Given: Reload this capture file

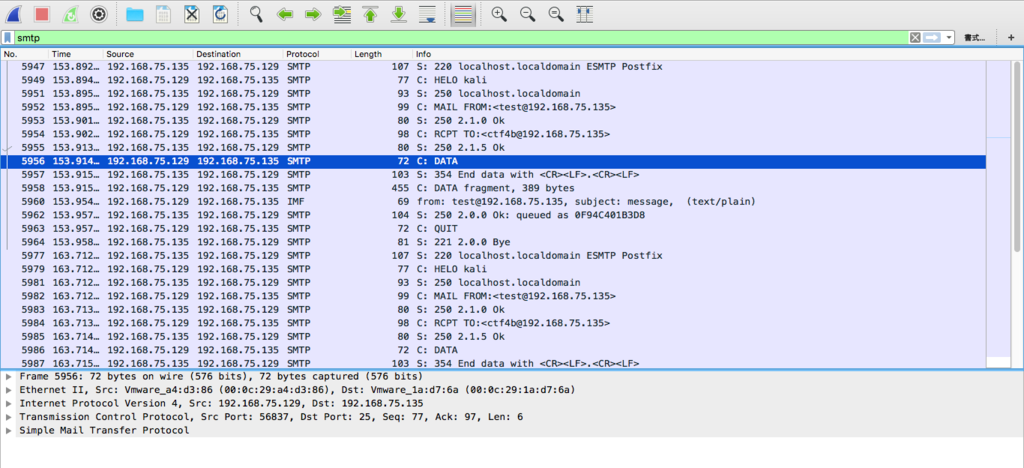Looking at the screenshot, I should [x=220, y=14].
